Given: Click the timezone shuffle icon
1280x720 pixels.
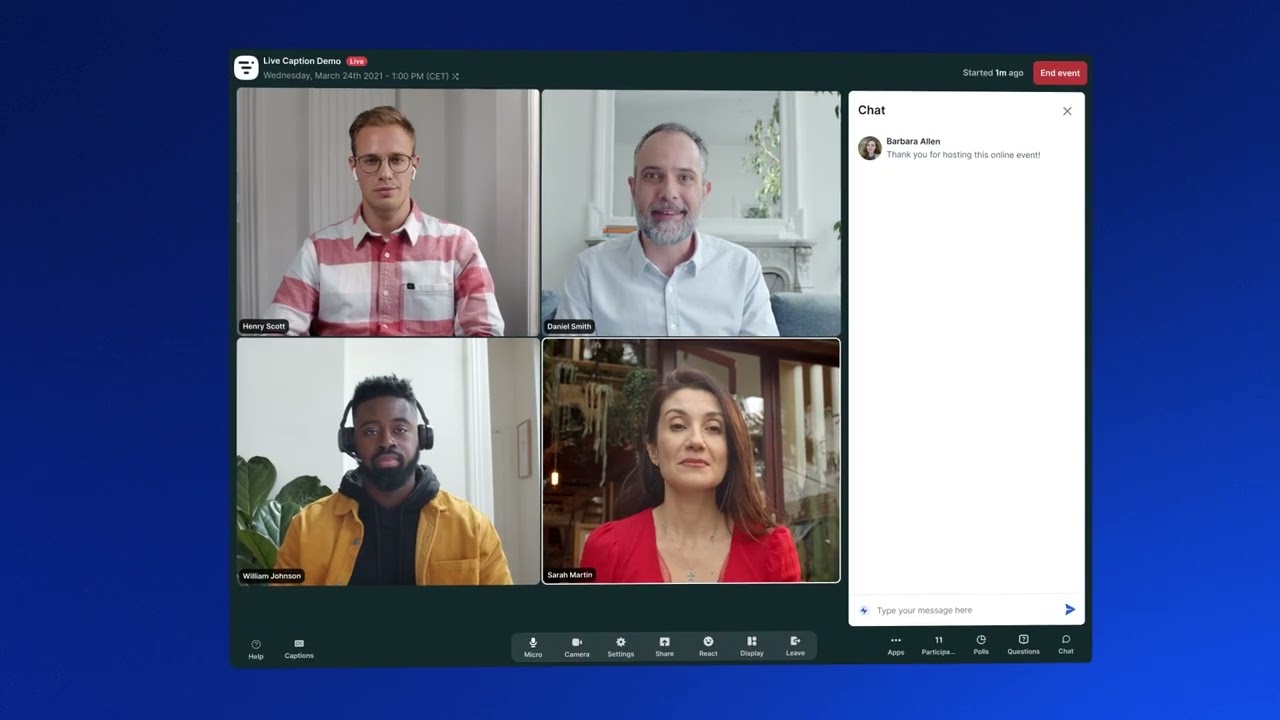Looking at the screenshot, I should click(x=455, y=76).
